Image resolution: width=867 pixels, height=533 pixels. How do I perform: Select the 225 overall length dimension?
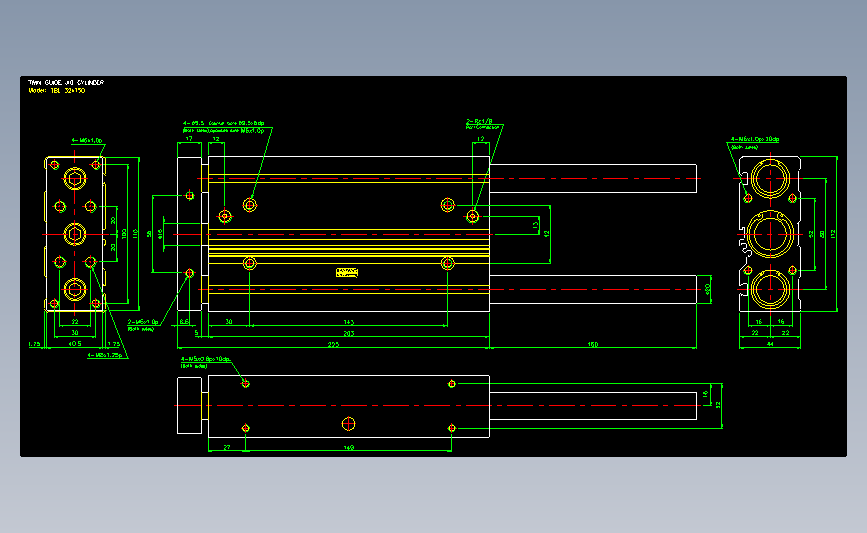333,344
